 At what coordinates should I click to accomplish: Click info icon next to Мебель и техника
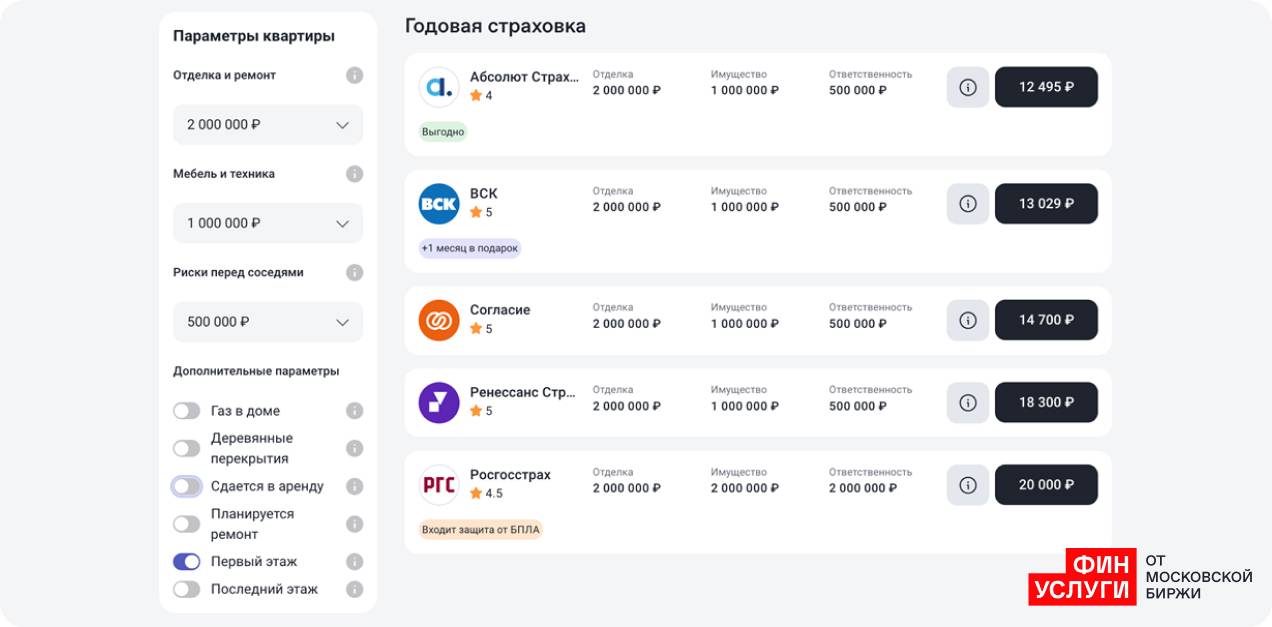coord(354,174)
